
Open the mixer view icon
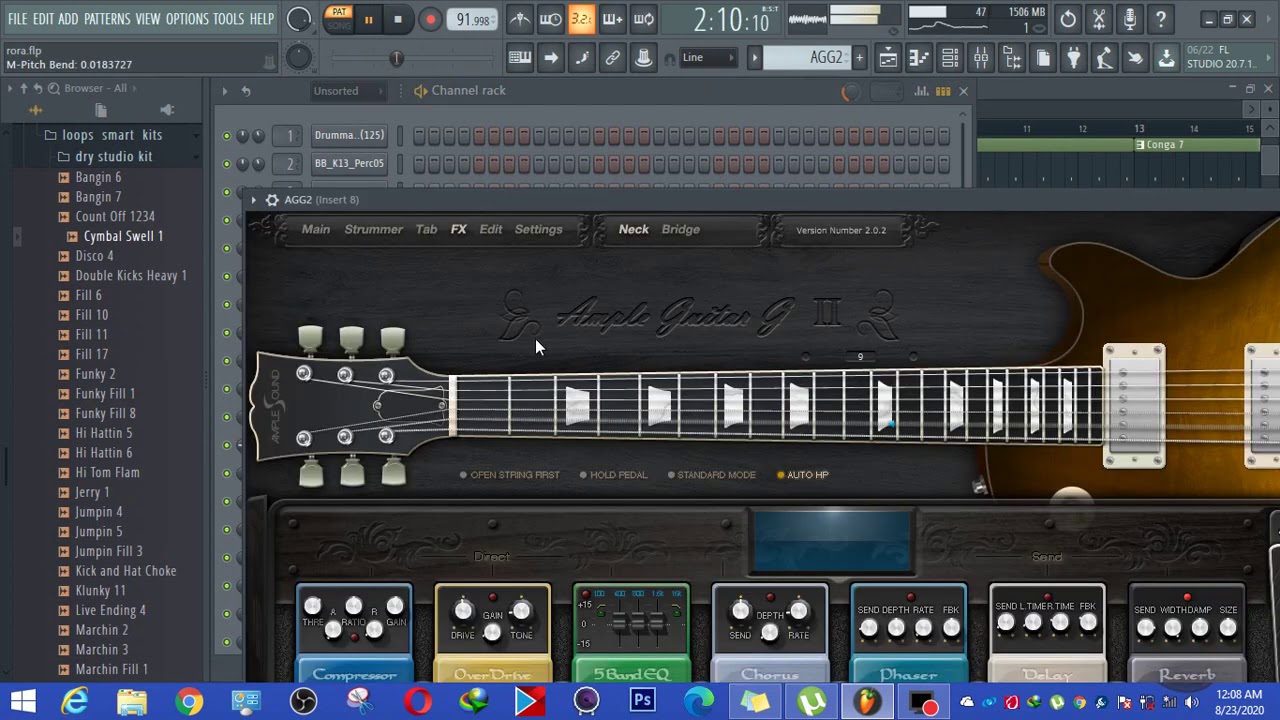click(981, 58)
